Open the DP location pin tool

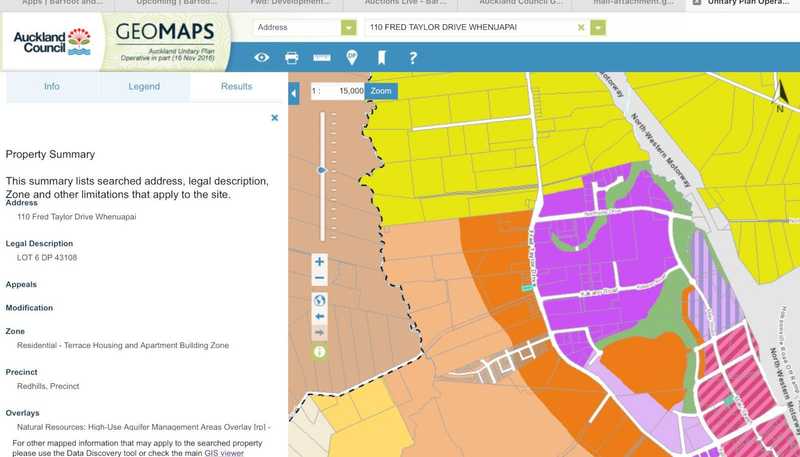click(x=352, y=58)
